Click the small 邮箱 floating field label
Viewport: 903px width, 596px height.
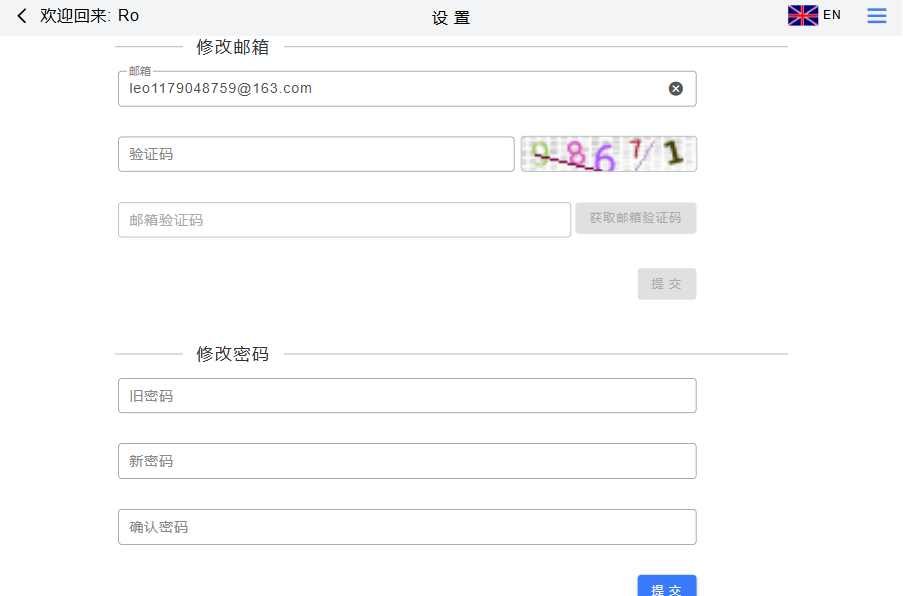pos(140,71)
